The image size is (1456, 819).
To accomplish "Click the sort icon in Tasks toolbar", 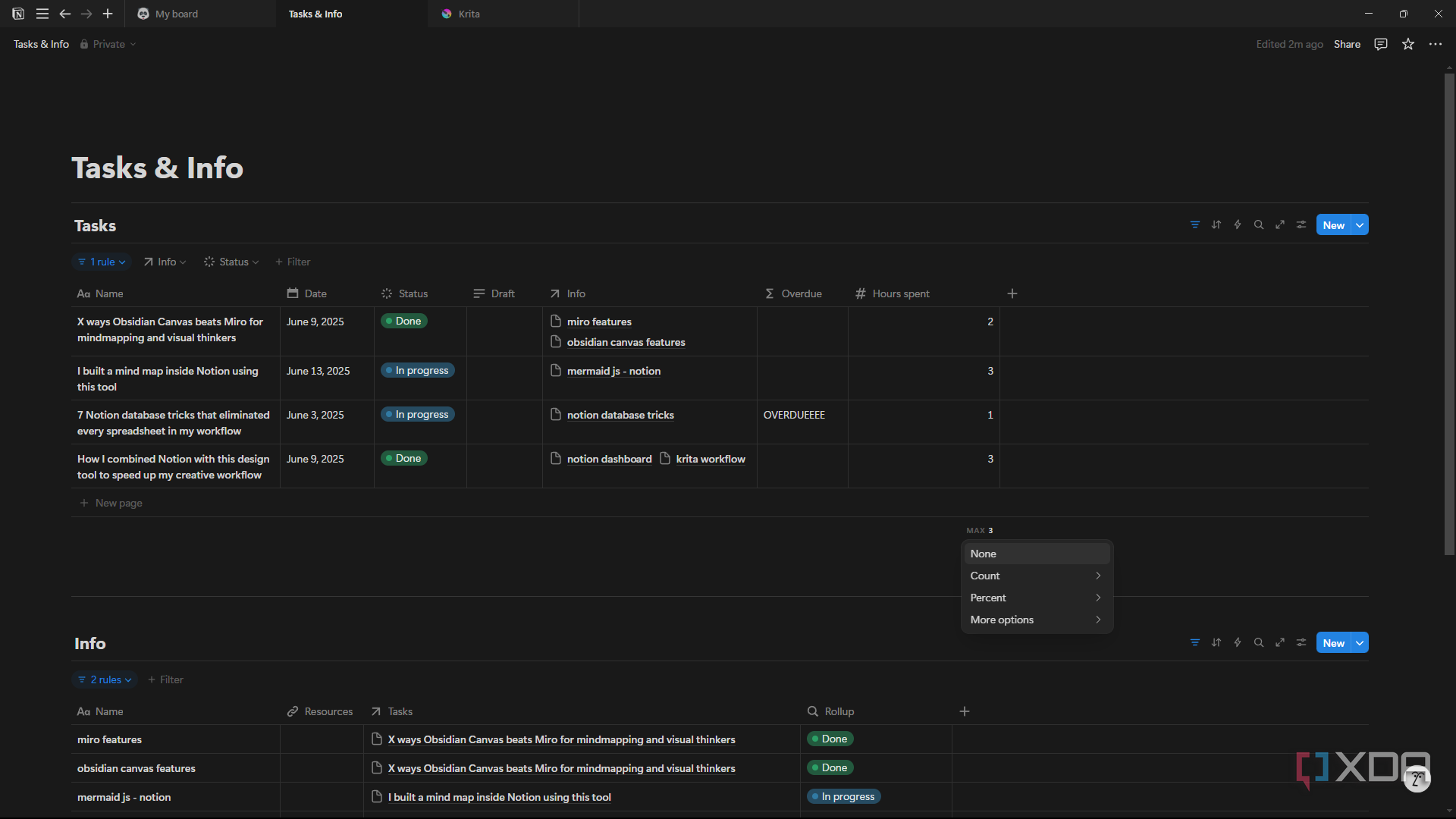I will click(x=1216, y=224).
